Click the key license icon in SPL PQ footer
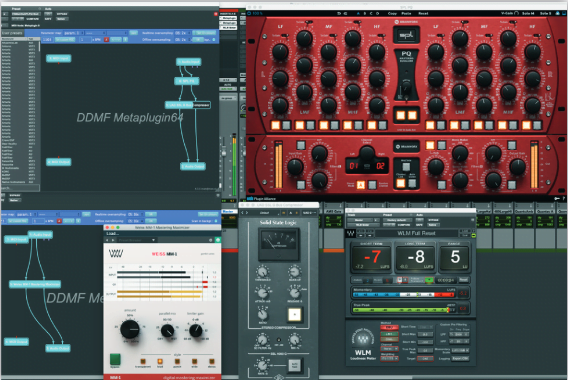The image size is (568, 380). point(557,199)
